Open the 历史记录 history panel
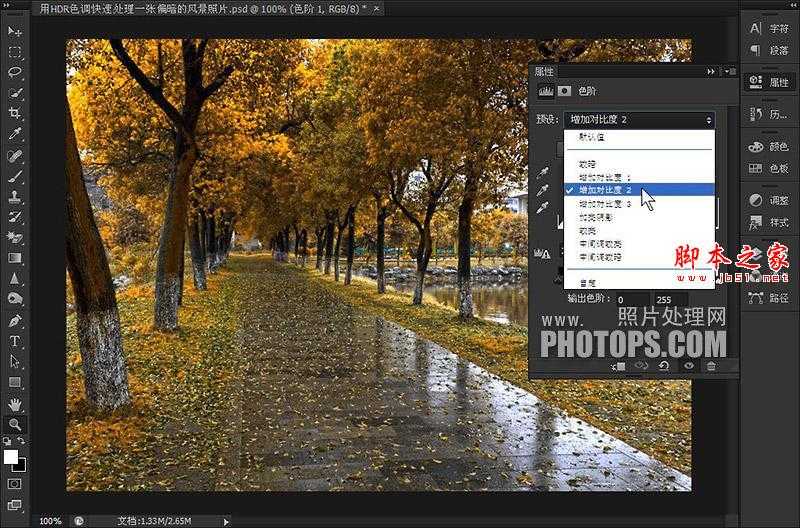The width and height of the screenshot is (800, 528). tap(769, 114)
